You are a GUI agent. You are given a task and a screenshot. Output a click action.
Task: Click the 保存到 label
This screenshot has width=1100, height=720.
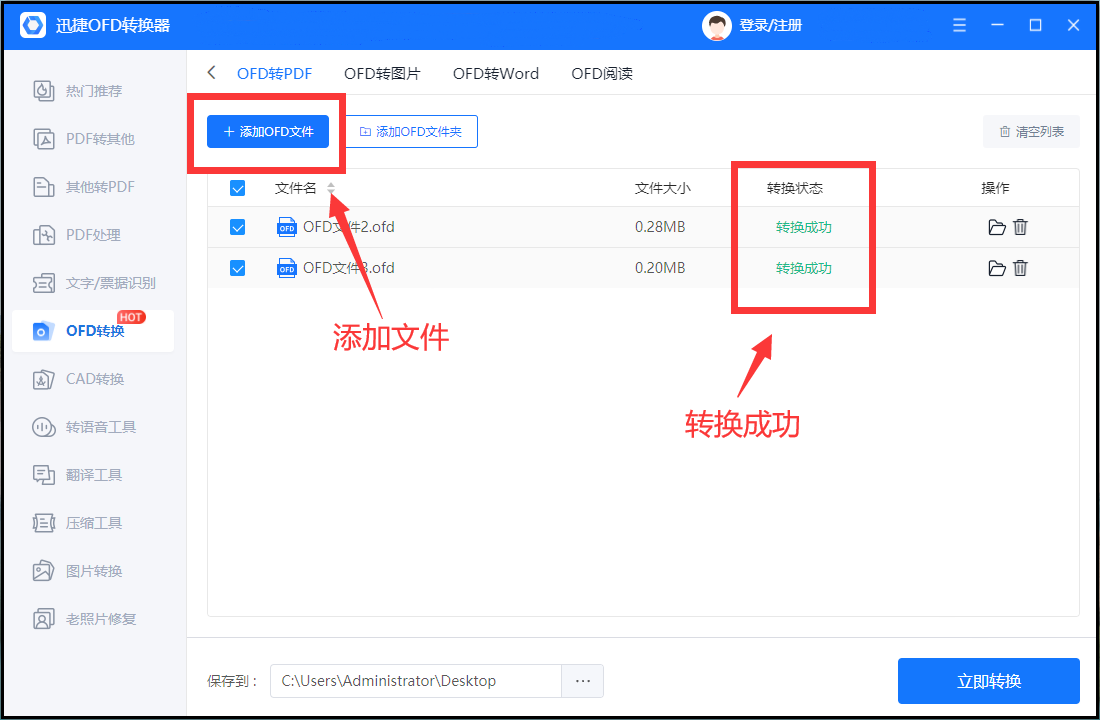click(x=233, y=681)
